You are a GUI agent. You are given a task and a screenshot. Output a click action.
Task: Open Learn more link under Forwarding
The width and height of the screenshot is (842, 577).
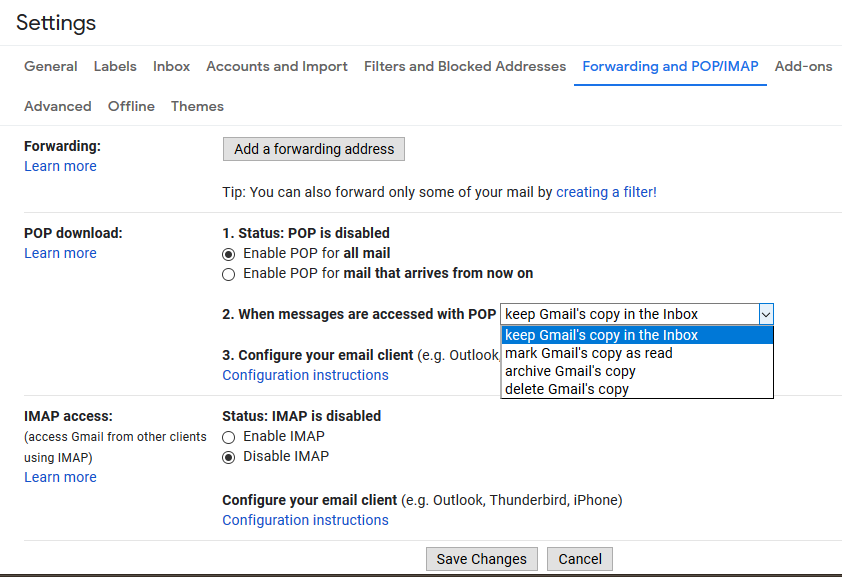60,166
